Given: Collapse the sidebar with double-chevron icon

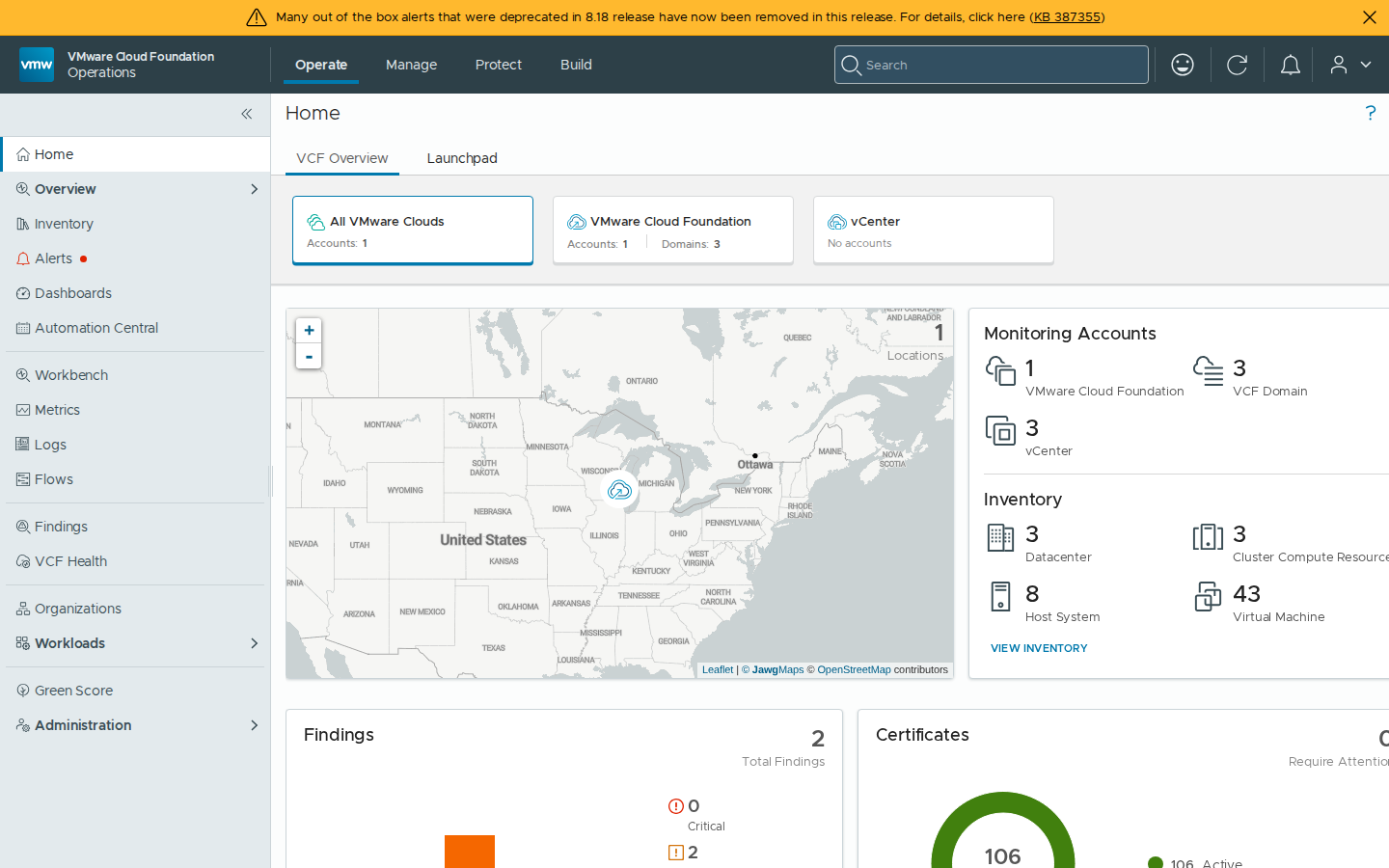Looking at the screenshot, I should (x=247, y=114).
